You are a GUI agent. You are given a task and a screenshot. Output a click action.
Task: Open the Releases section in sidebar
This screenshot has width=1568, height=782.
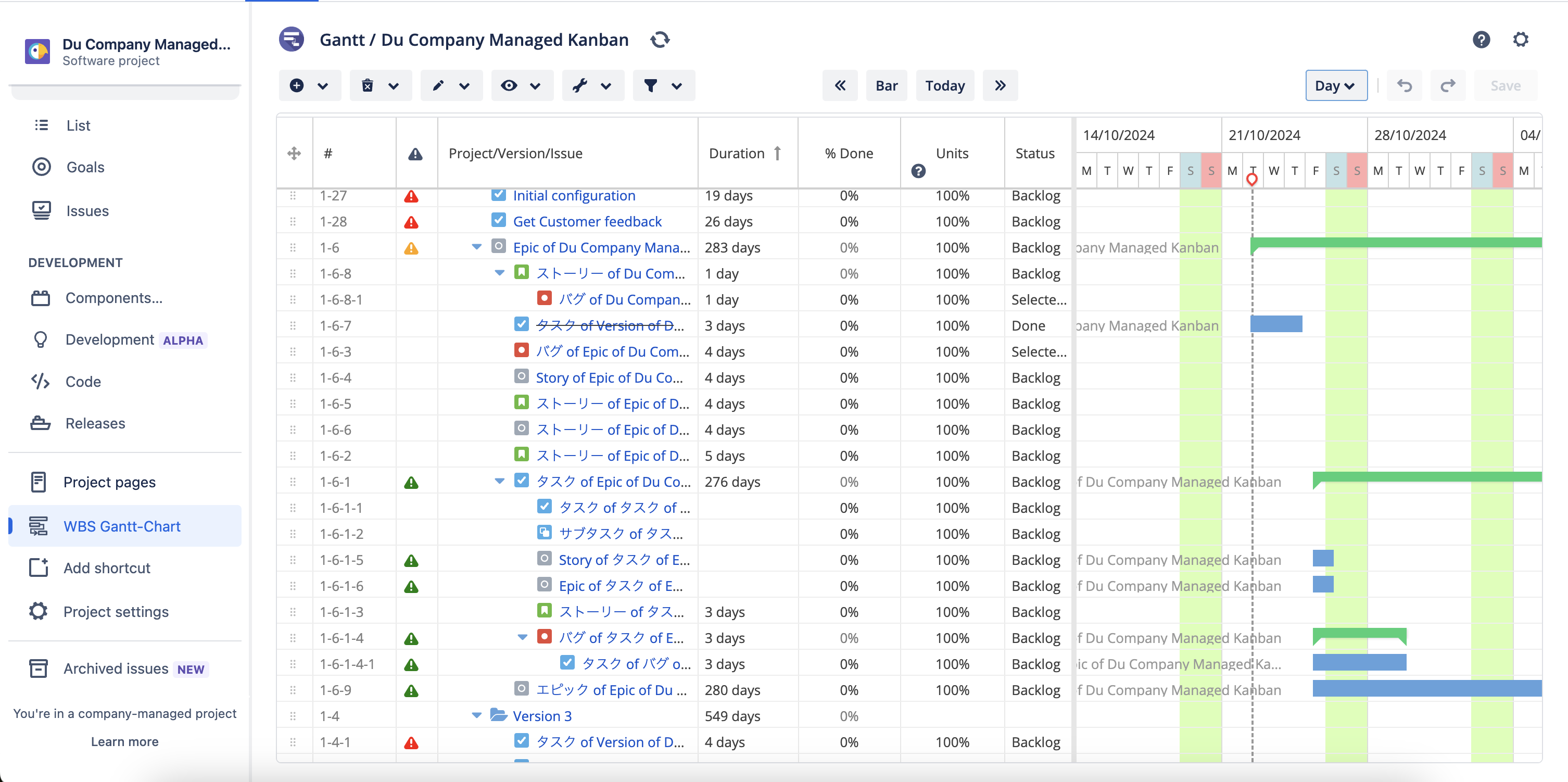94,423
